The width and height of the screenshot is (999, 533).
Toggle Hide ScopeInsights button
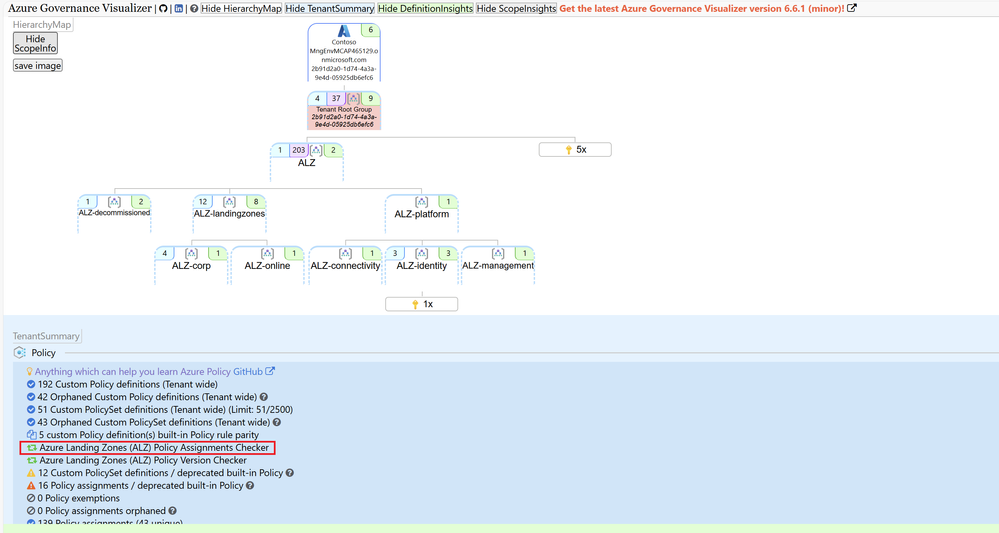coord(517,9)
